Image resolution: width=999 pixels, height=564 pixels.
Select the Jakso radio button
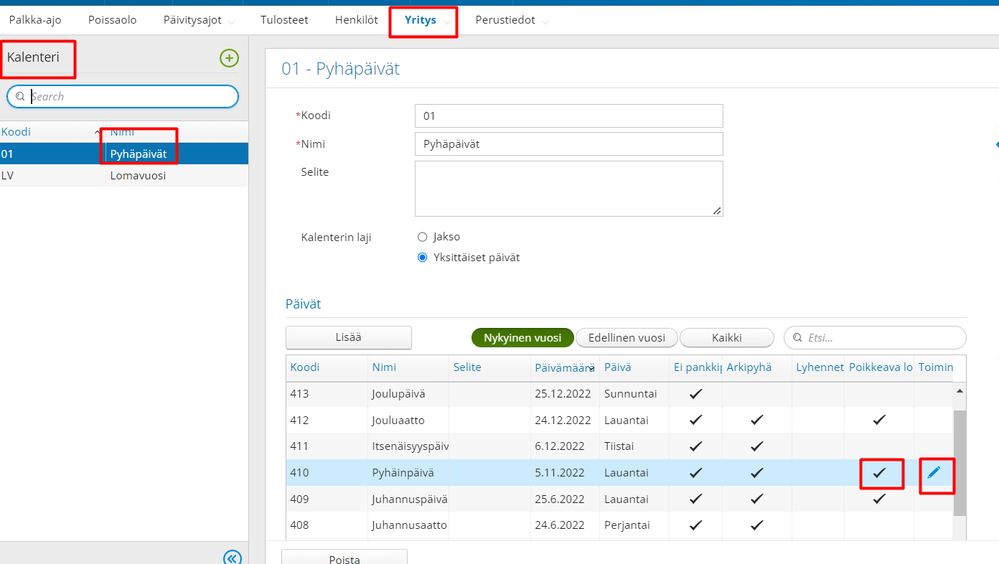[422, 237]
